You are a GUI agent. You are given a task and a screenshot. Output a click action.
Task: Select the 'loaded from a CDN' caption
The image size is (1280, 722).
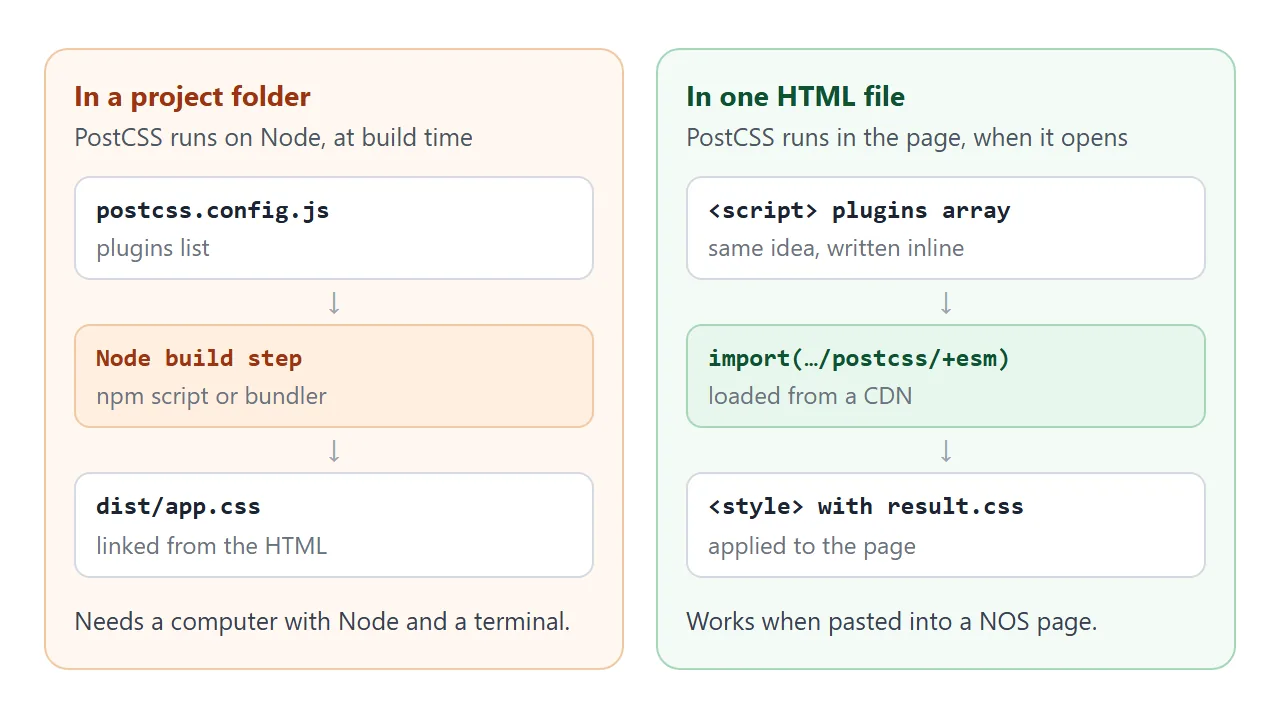coord(810,396)
